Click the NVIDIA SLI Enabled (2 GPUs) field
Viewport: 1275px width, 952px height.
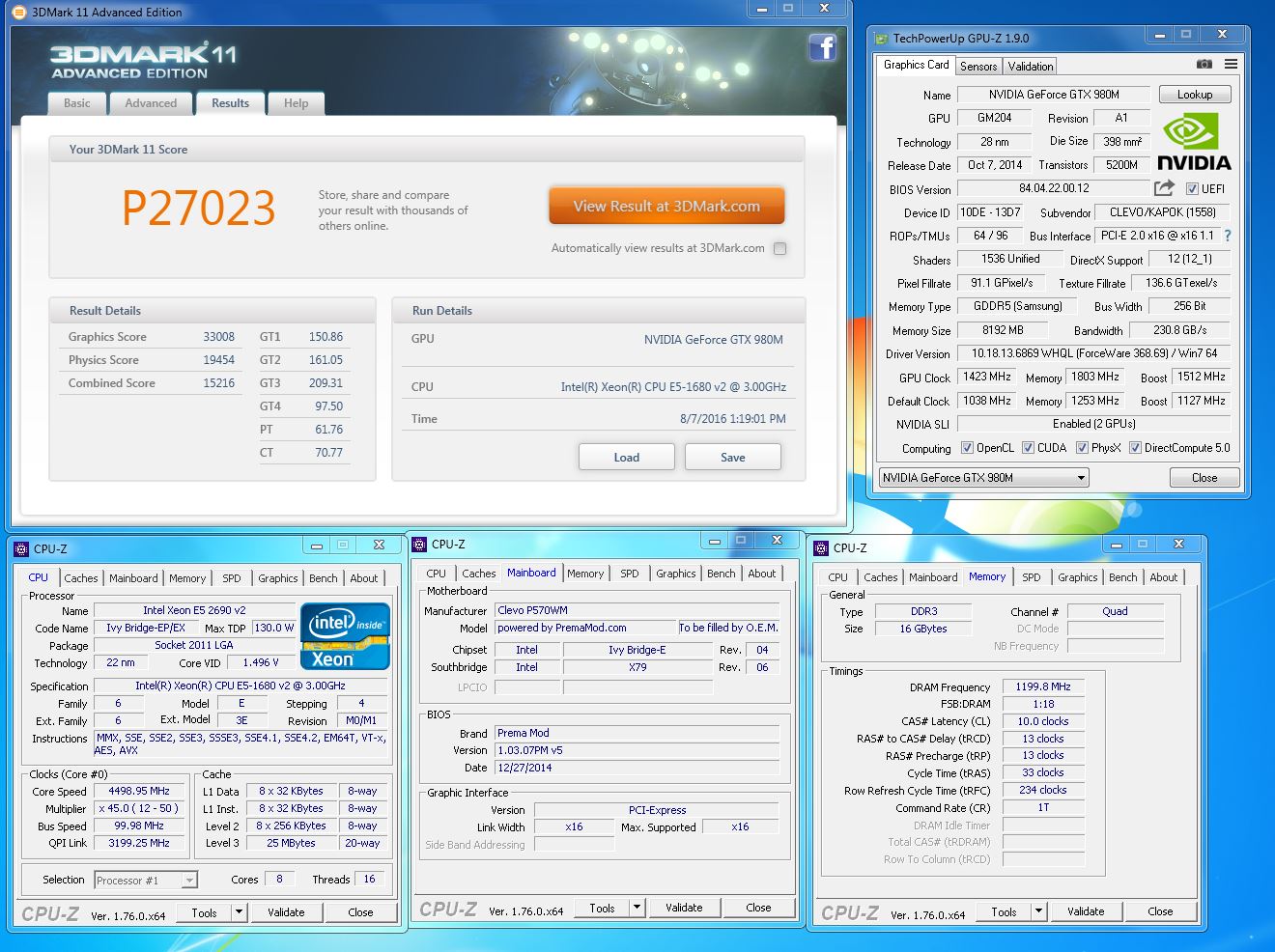pos(1094,424)
